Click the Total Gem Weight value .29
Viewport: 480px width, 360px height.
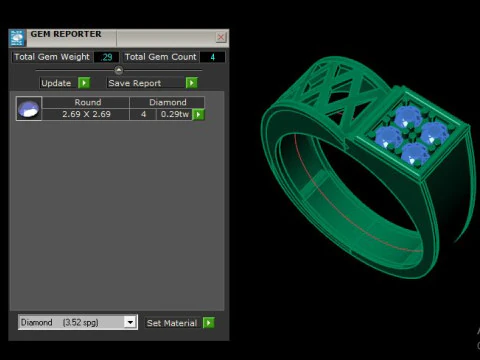click(106, 57)
